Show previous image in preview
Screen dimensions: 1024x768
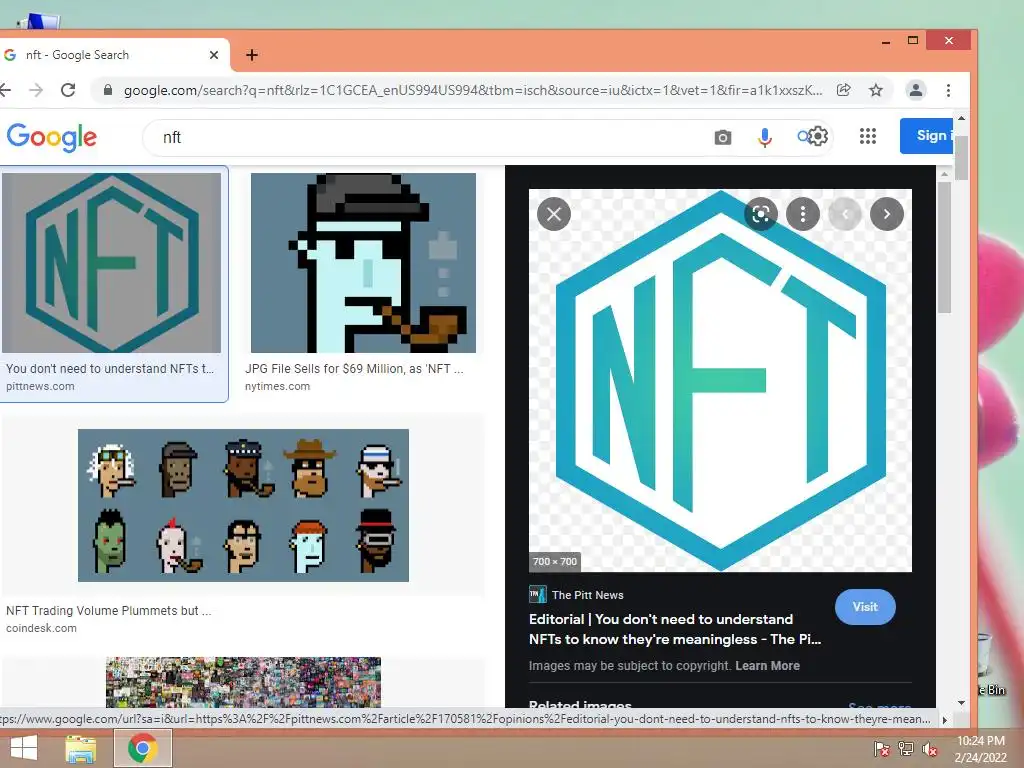click(844, 214)
